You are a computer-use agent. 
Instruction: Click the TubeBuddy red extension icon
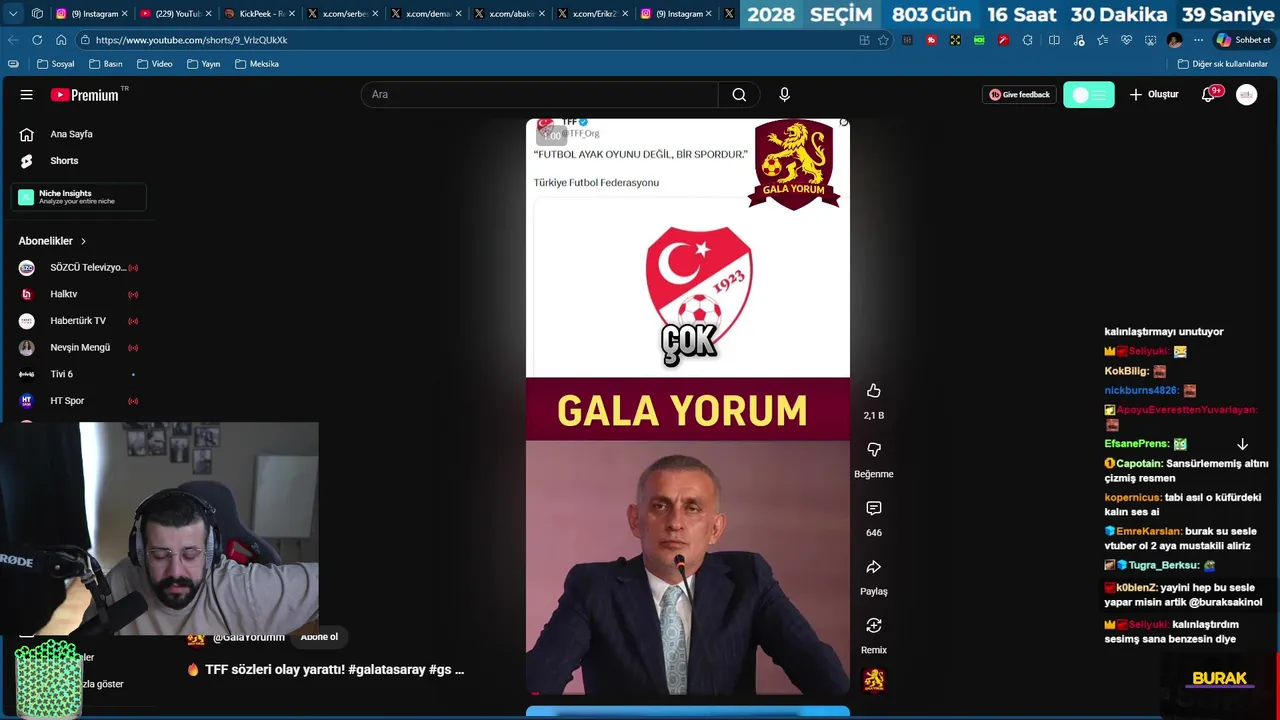(931, 40)
